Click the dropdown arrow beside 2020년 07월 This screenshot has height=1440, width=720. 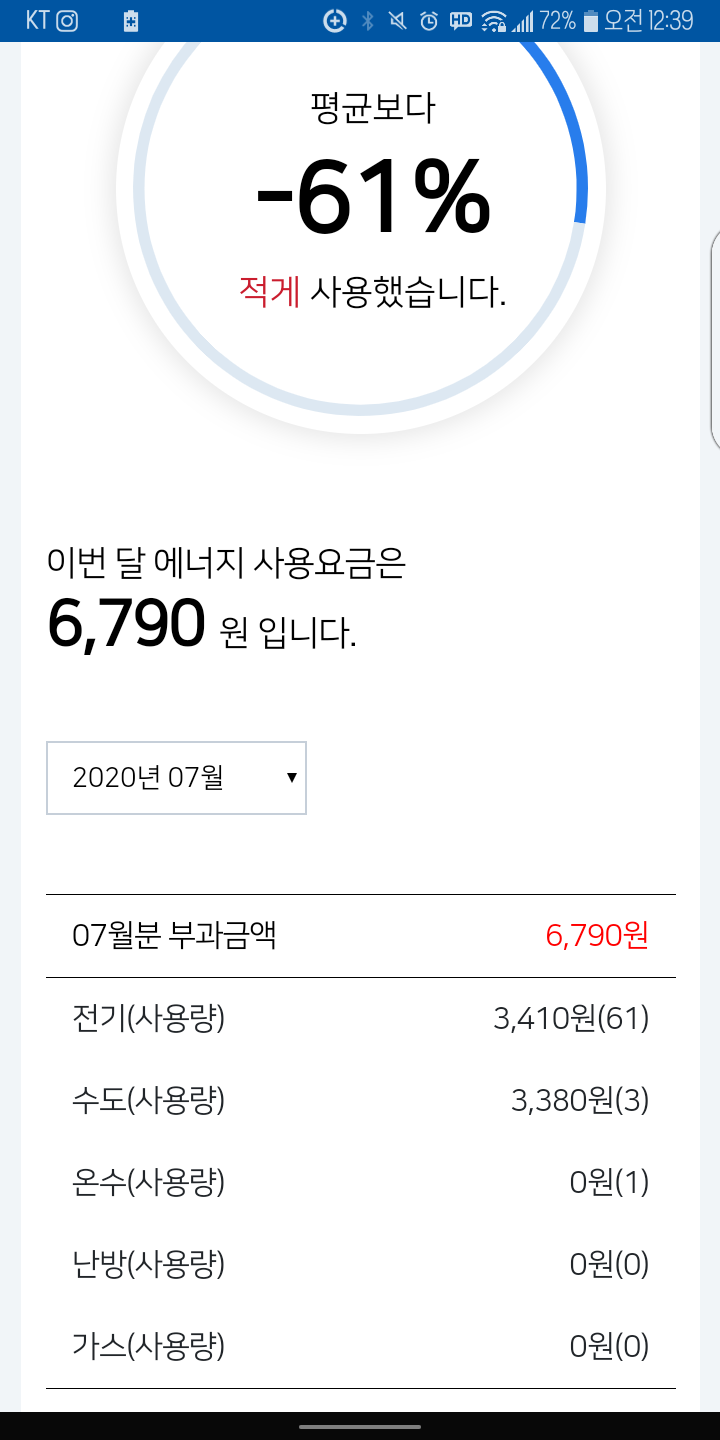point(291,777)
